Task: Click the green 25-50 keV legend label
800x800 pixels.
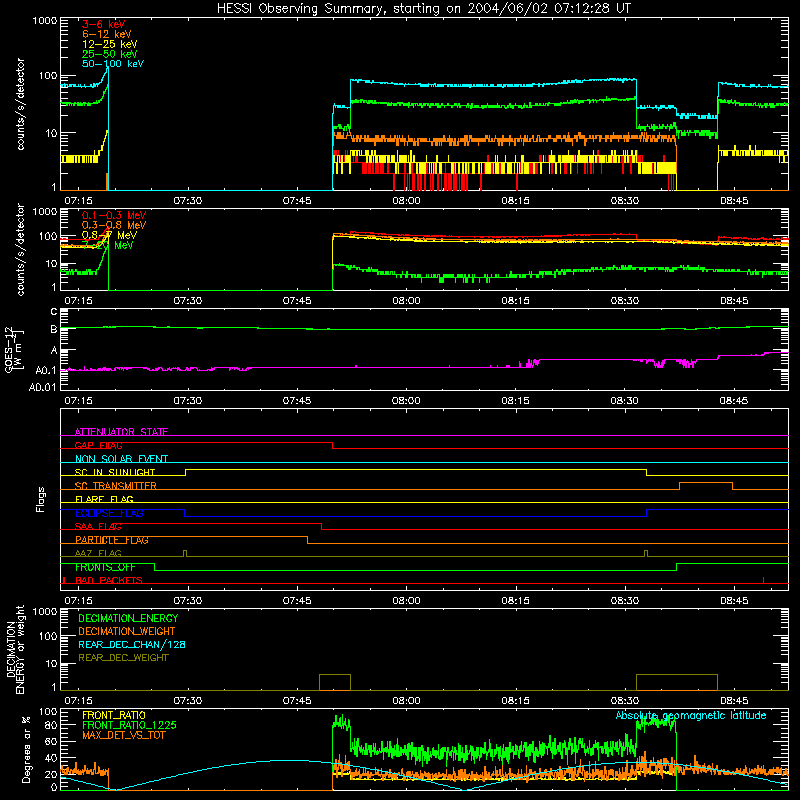Action: click(110, 54)
